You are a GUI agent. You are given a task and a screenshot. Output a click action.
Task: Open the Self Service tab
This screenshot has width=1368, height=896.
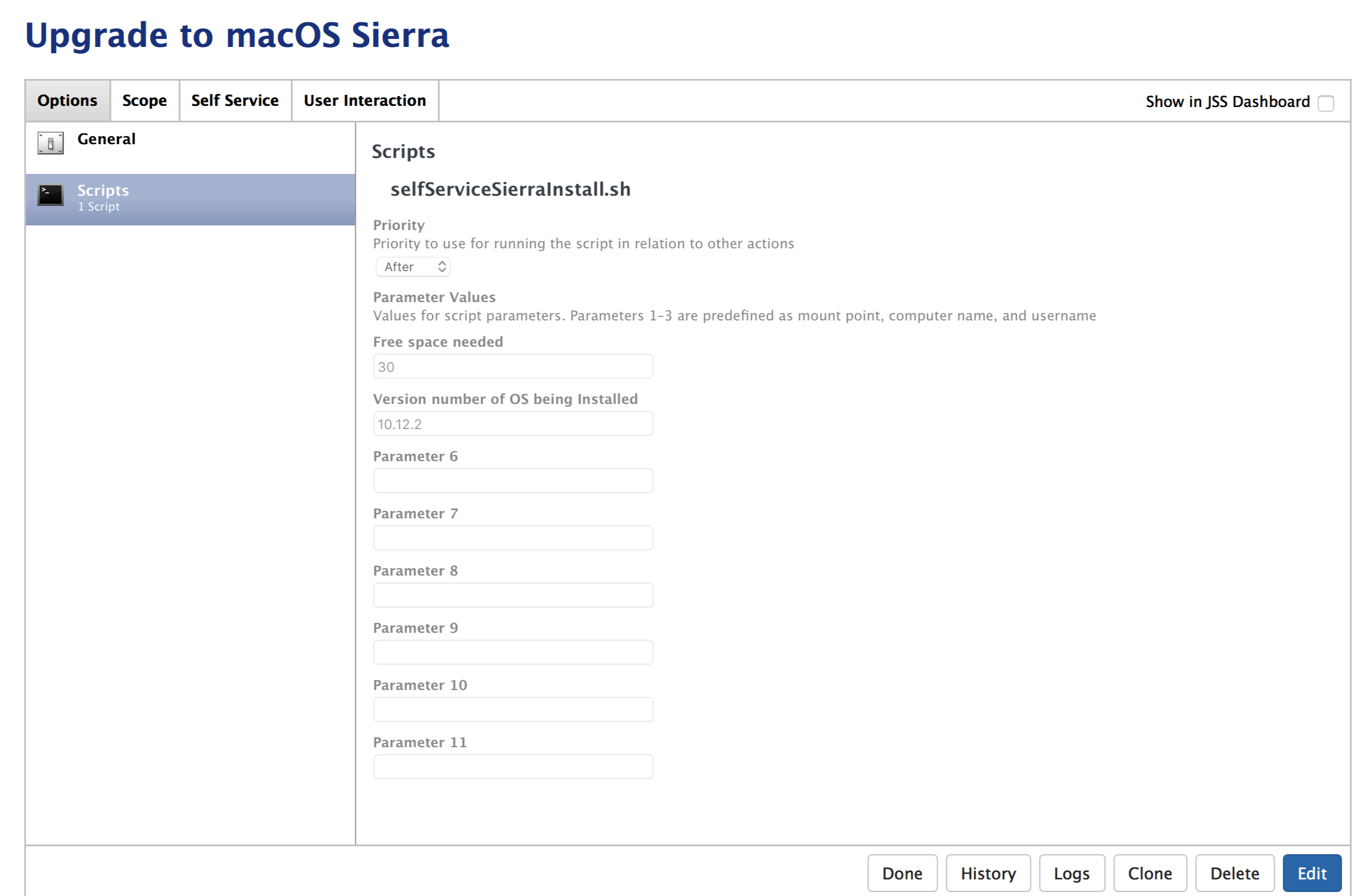point(235,101)
